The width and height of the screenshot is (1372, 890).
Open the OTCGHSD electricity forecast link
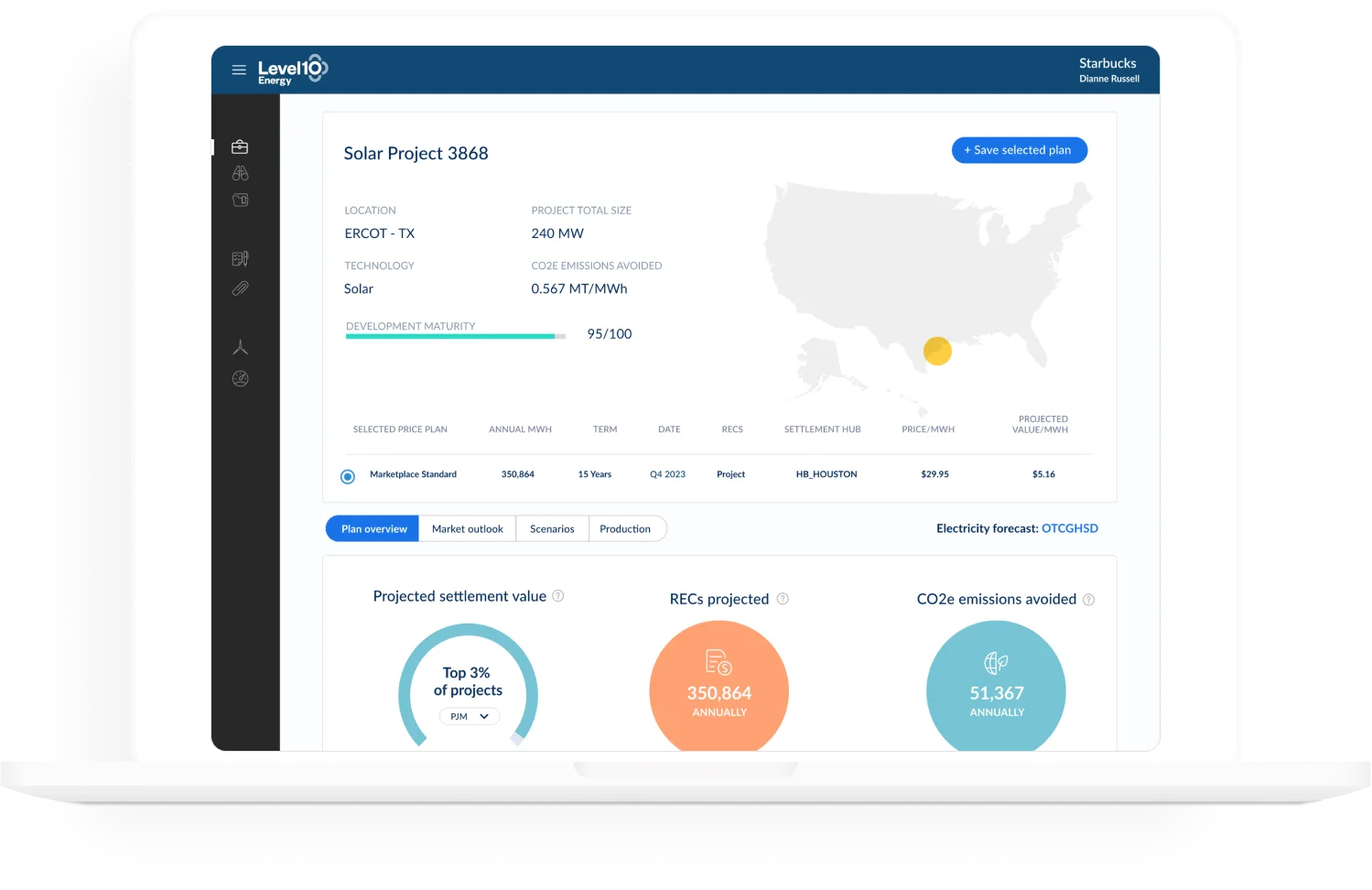coord(1070,528)
